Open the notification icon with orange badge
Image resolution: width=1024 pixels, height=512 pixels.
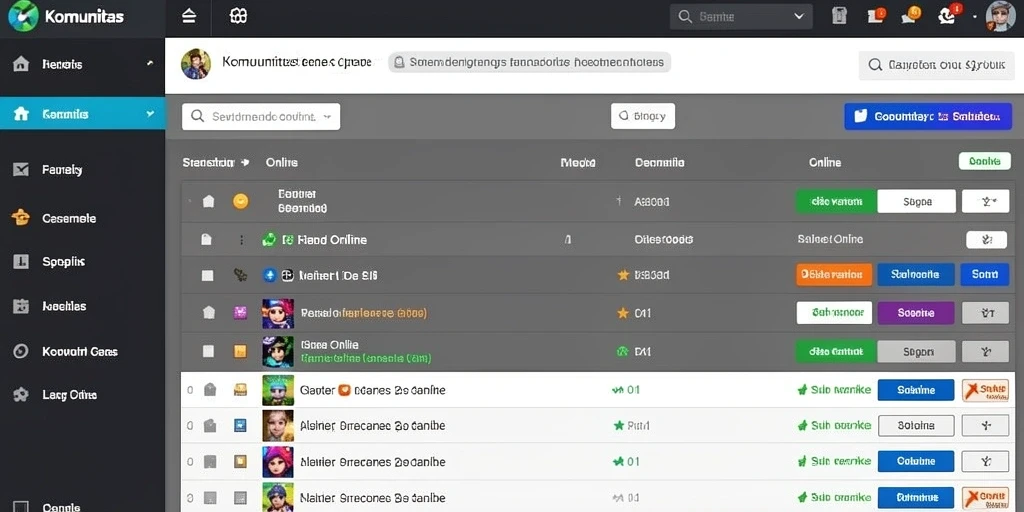tap(875, 16)
